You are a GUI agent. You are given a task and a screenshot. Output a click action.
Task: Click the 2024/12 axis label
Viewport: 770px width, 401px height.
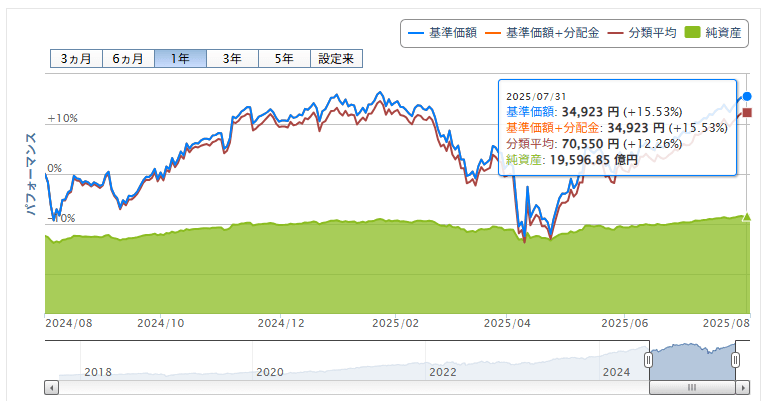(281, 323)
